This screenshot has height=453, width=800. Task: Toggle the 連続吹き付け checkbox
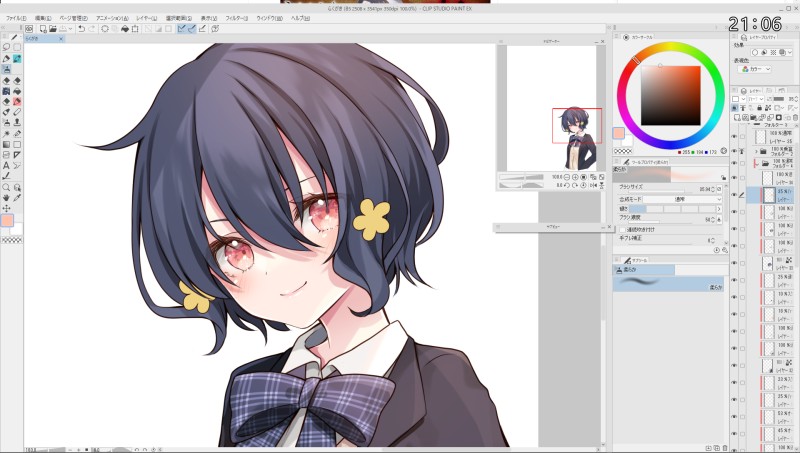point(622,230)
